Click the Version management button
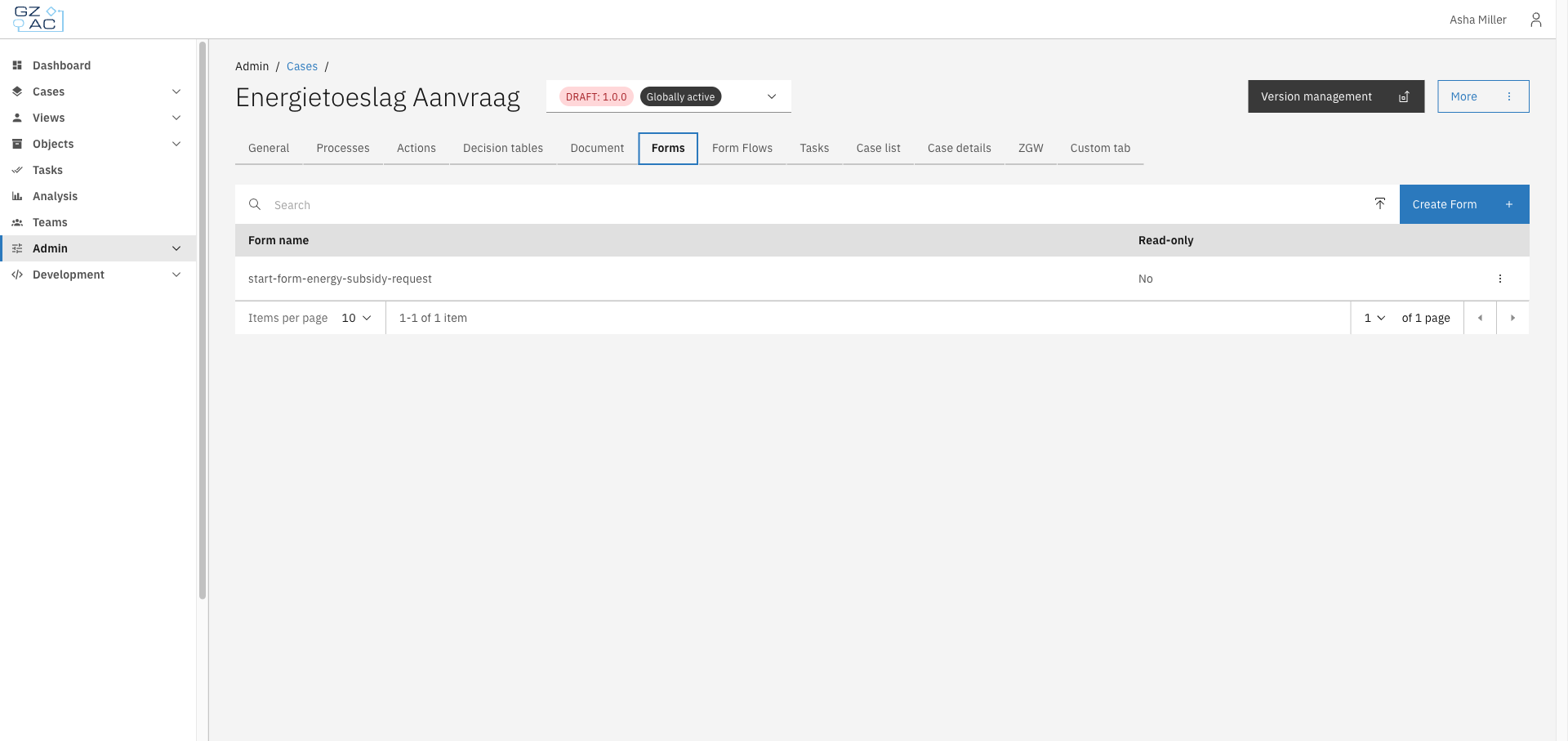 point(1336,96)
